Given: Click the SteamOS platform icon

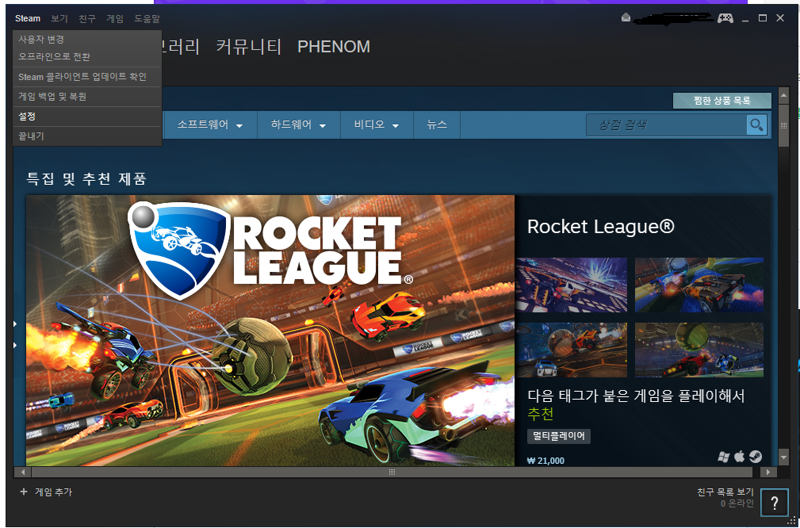Looking at the screenshot, I should click(x=756, y=457).
